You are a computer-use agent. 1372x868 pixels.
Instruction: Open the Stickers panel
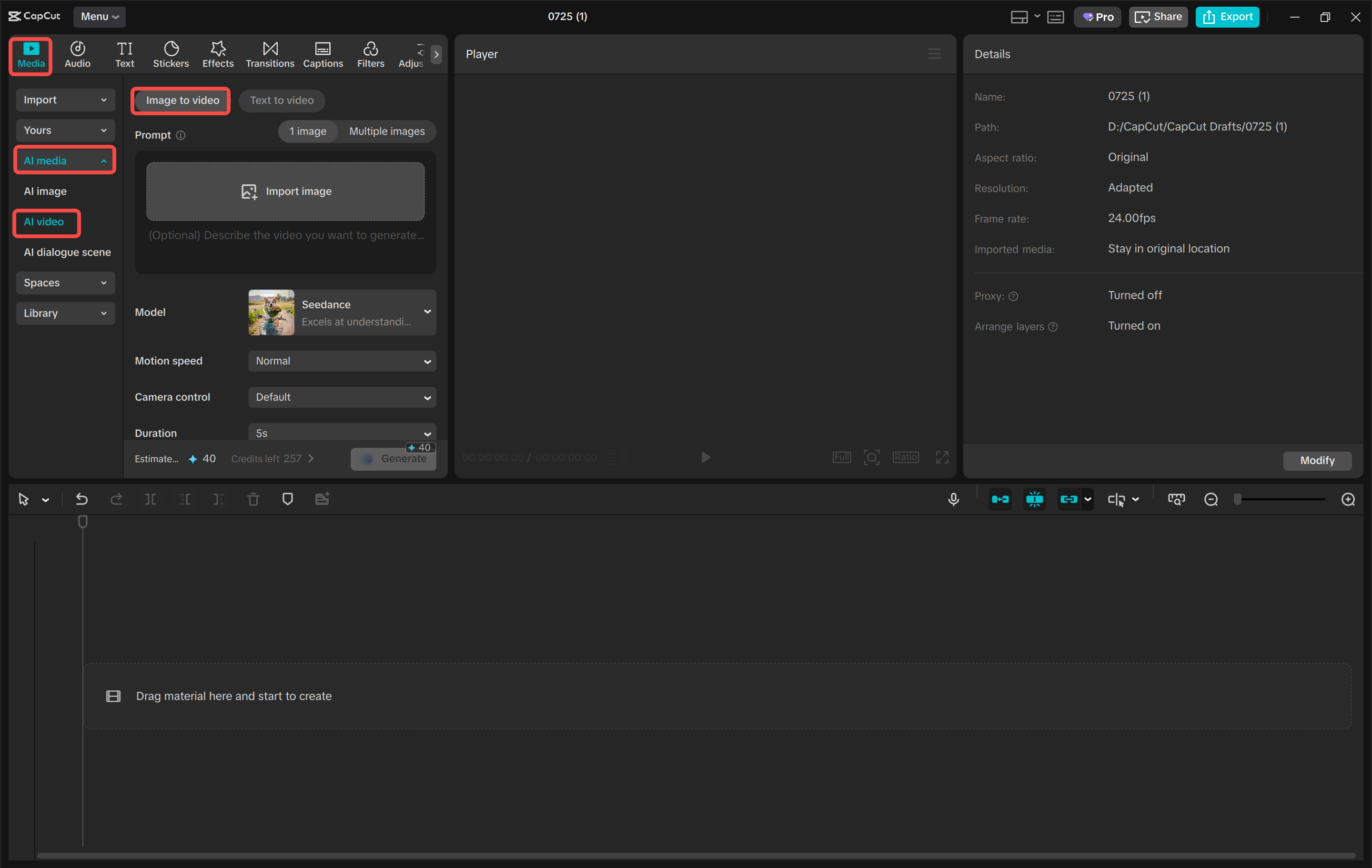click(171, 54)
